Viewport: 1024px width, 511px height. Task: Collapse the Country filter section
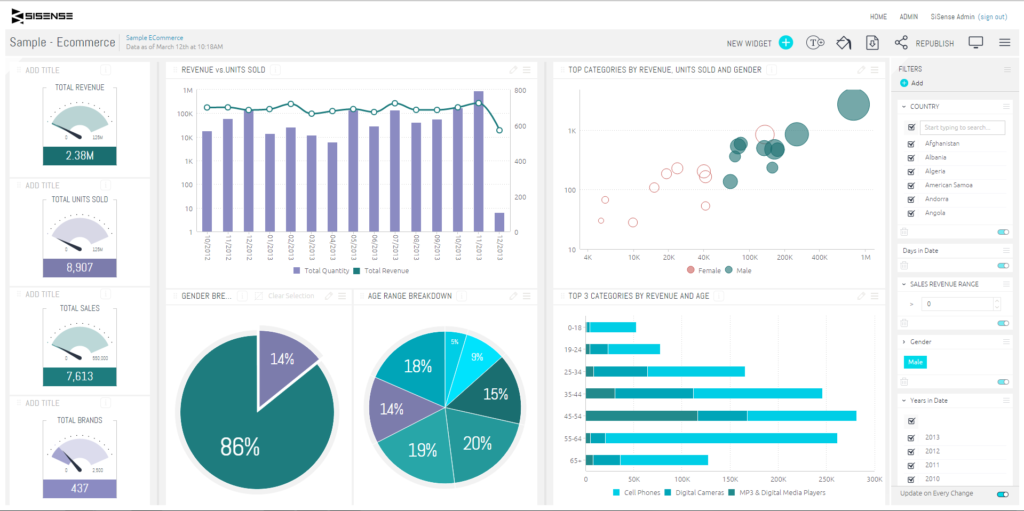tap(903, 106)
